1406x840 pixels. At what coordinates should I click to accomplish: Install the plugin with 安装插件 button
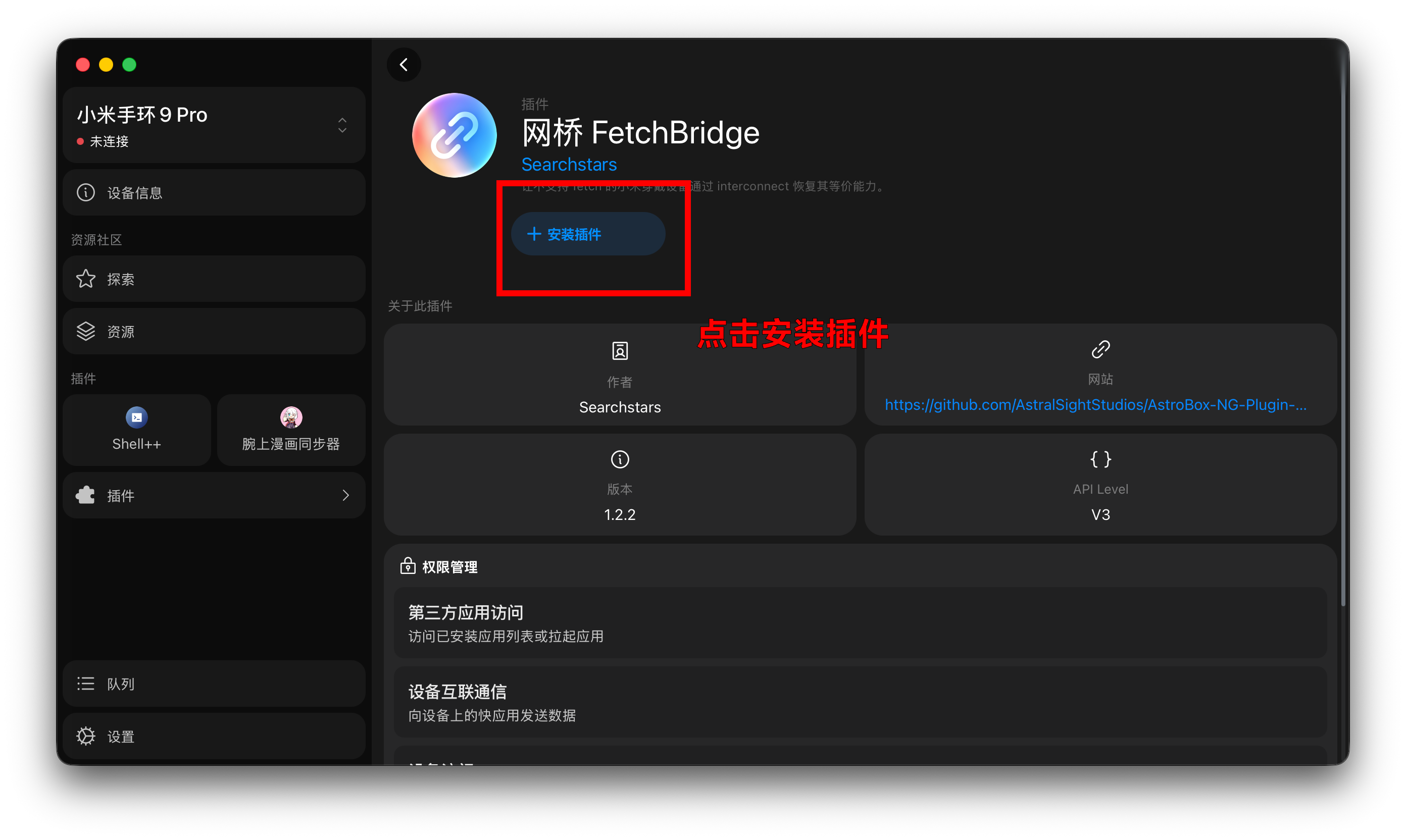[x=588, y=234]
